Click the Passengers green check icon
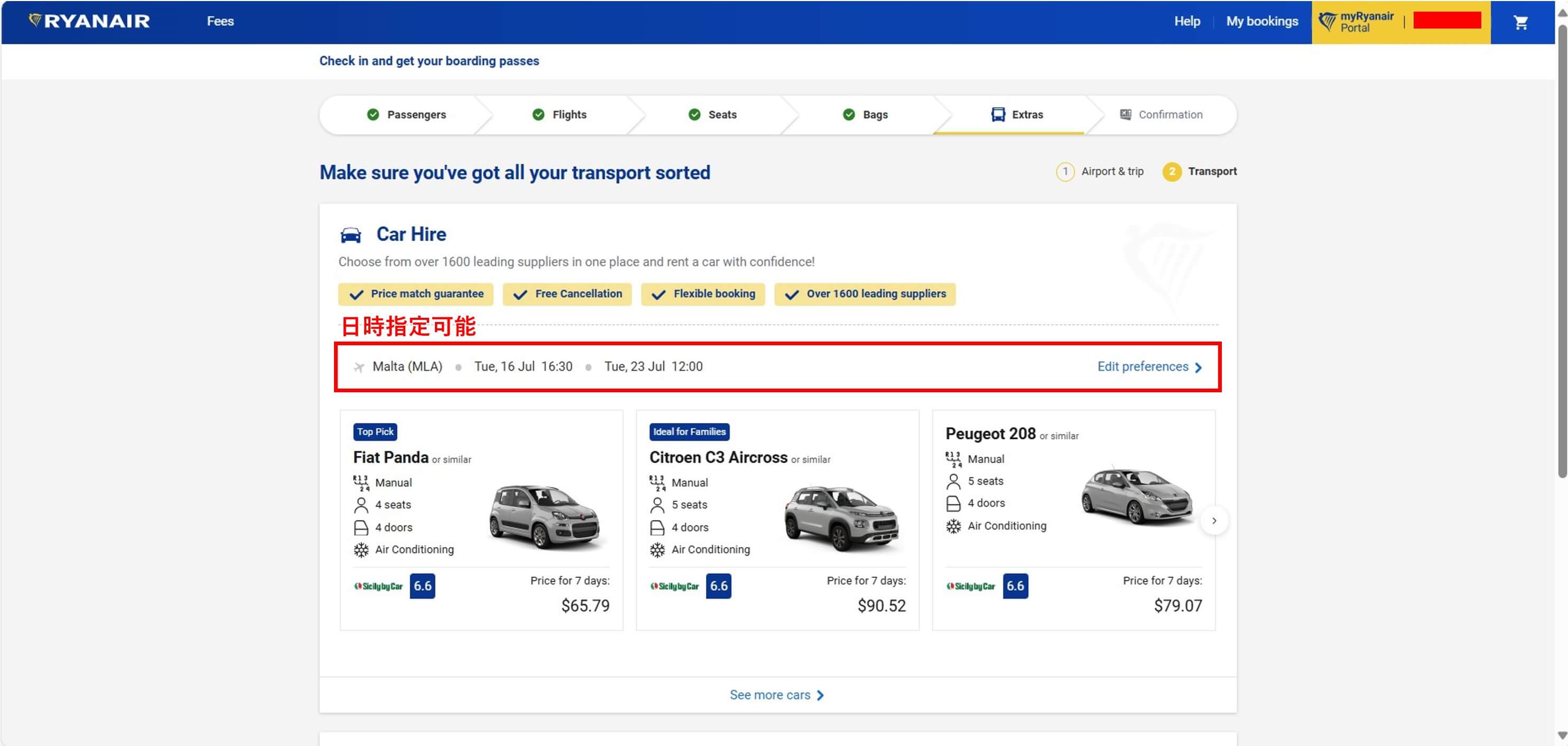This screenshot has width=1568, height=746. (373, 115)
